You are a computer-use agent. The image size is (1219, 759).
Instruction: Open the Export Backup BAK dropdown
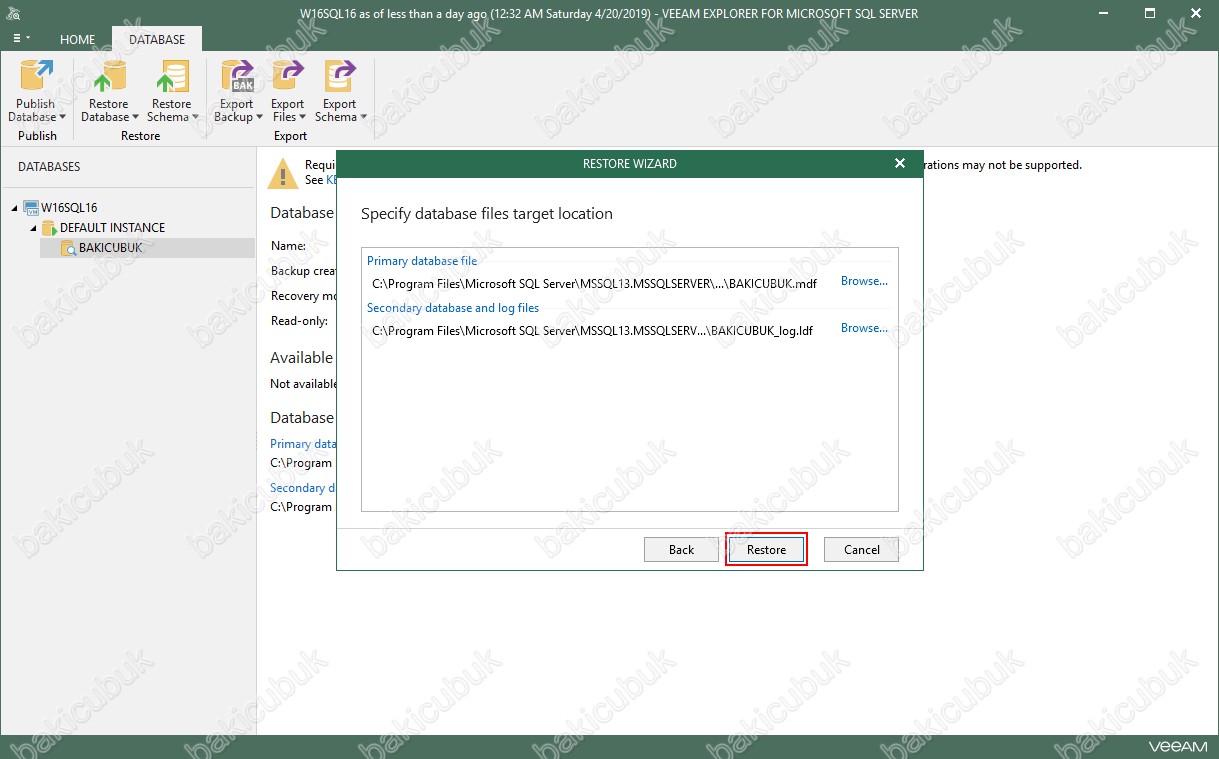click(x=237, y=90)
